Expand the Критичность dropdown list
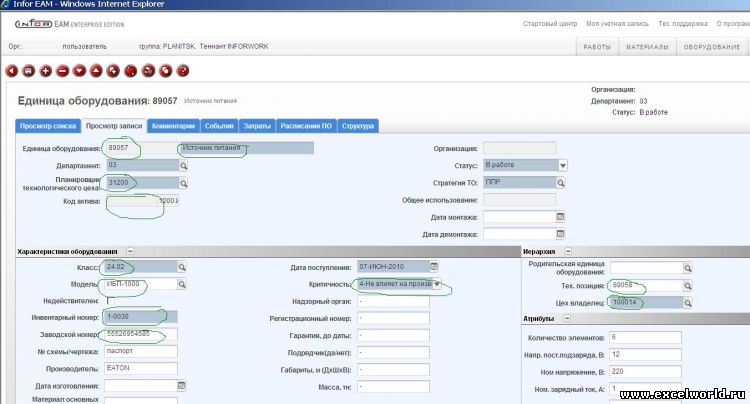Viewport: 750px width, 404px height. click(435, 284)
